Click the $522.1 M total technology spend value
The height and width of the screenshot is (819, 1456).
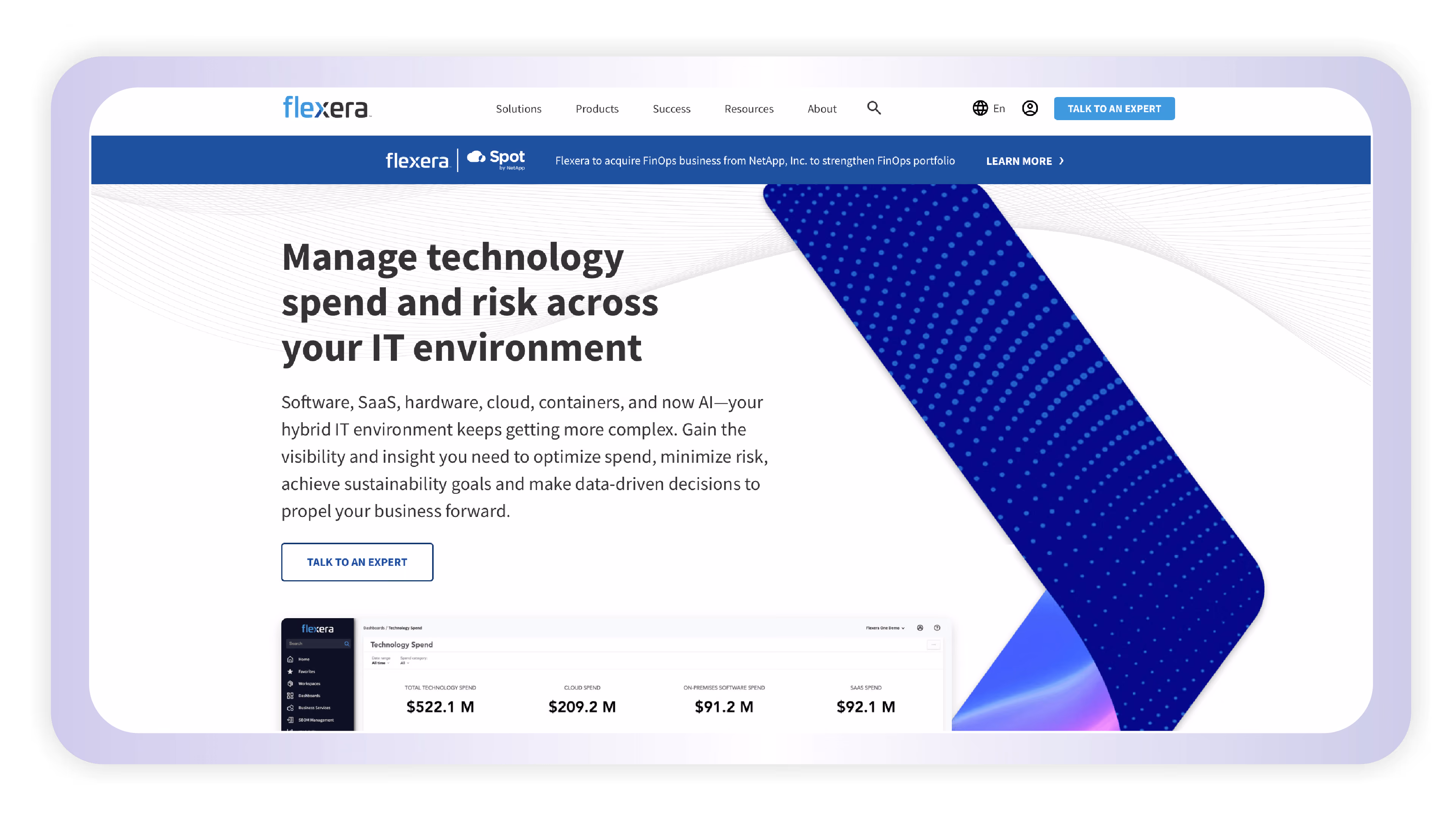(x=440, y=706)
